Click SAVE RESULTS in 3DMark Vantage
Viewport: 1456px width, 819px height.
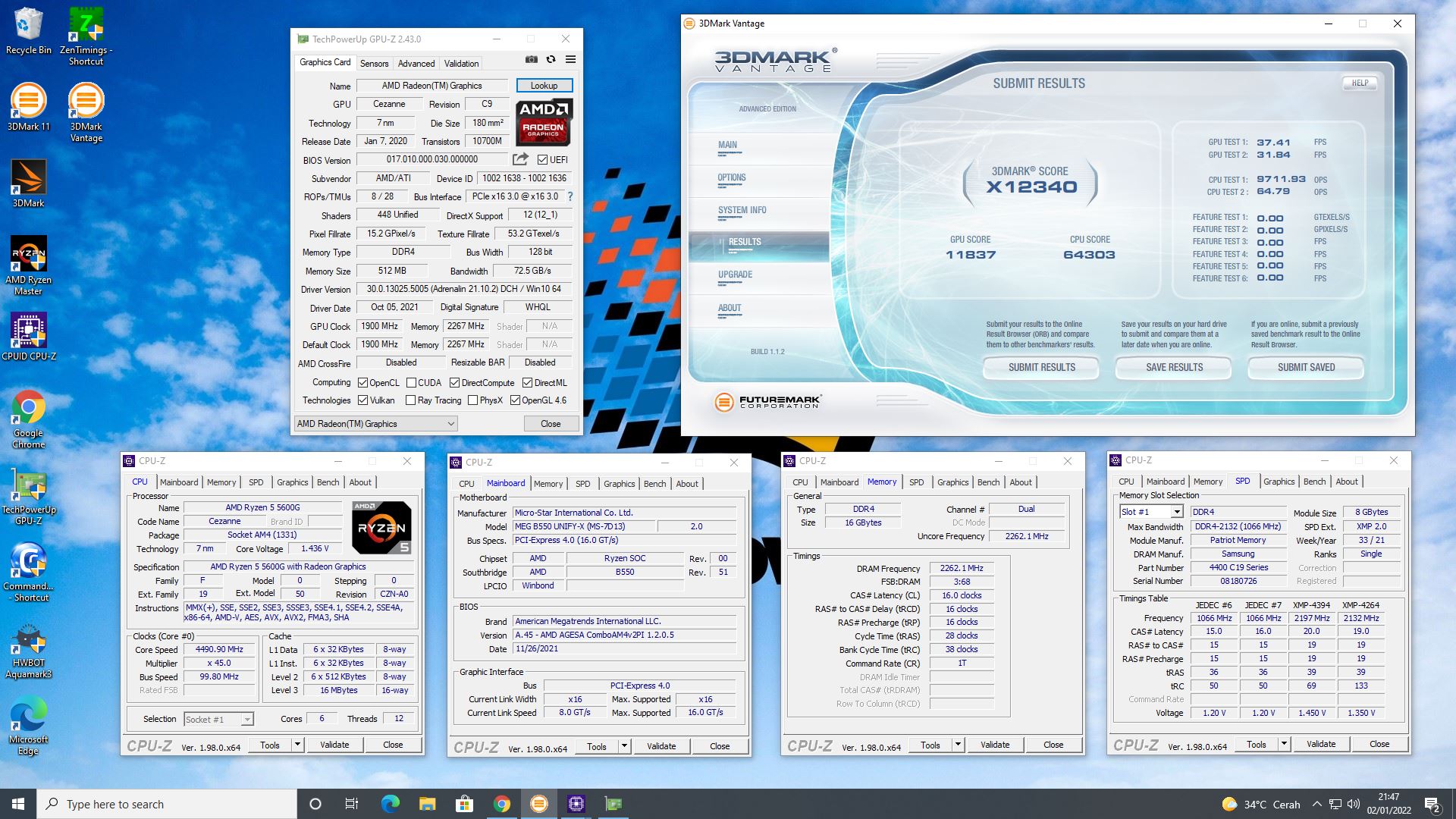(1174, 367)
